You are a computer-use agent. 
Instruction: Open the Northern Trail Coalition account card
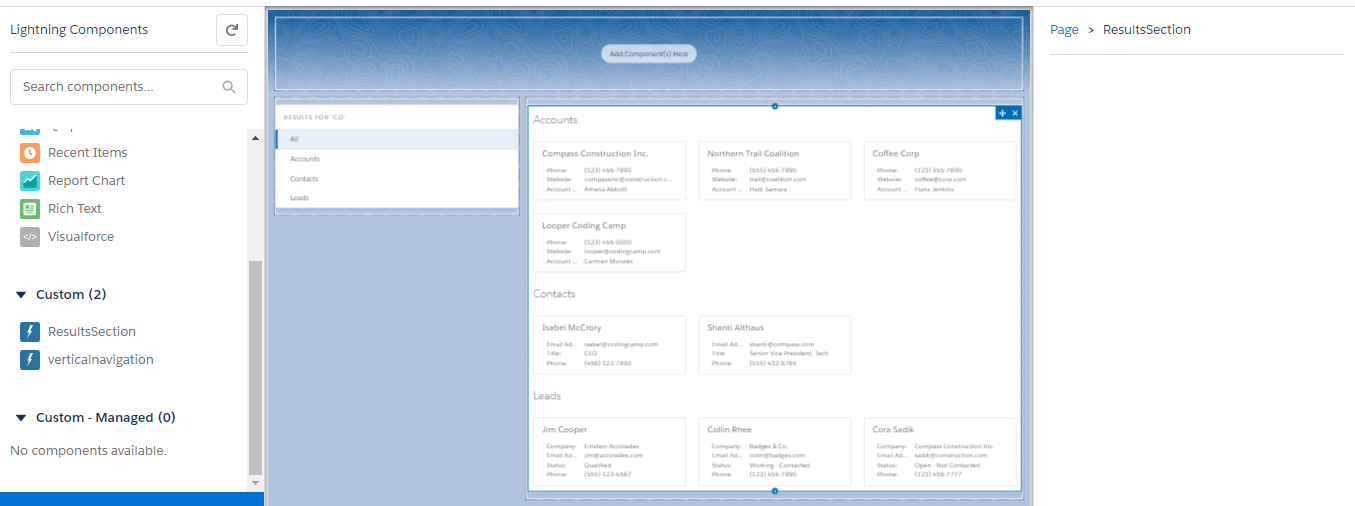(x=775, y=170)
